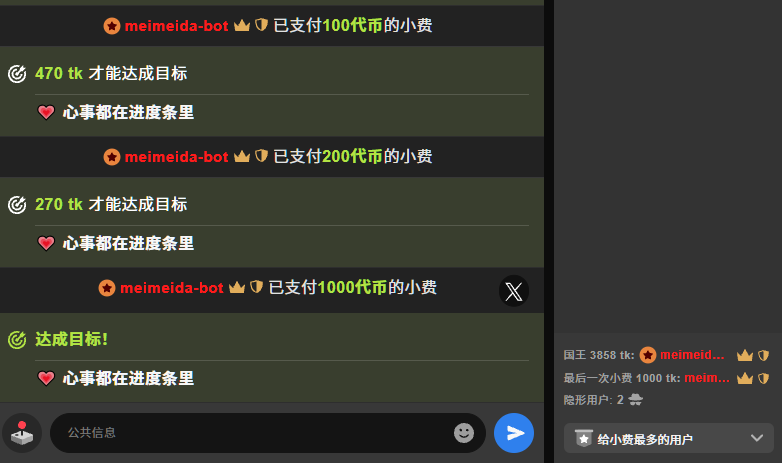Click the blue send message button
The width and height of the screenshot is (782, 463).
(514, 433)
